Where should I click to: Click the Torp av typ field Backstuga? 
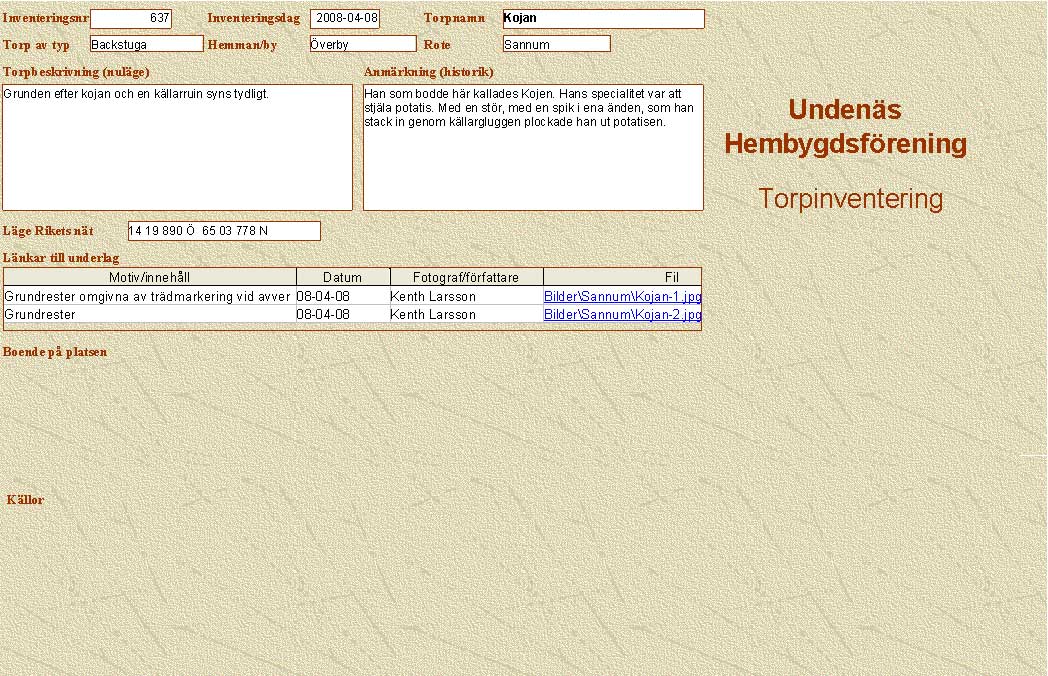coord(146,44)
